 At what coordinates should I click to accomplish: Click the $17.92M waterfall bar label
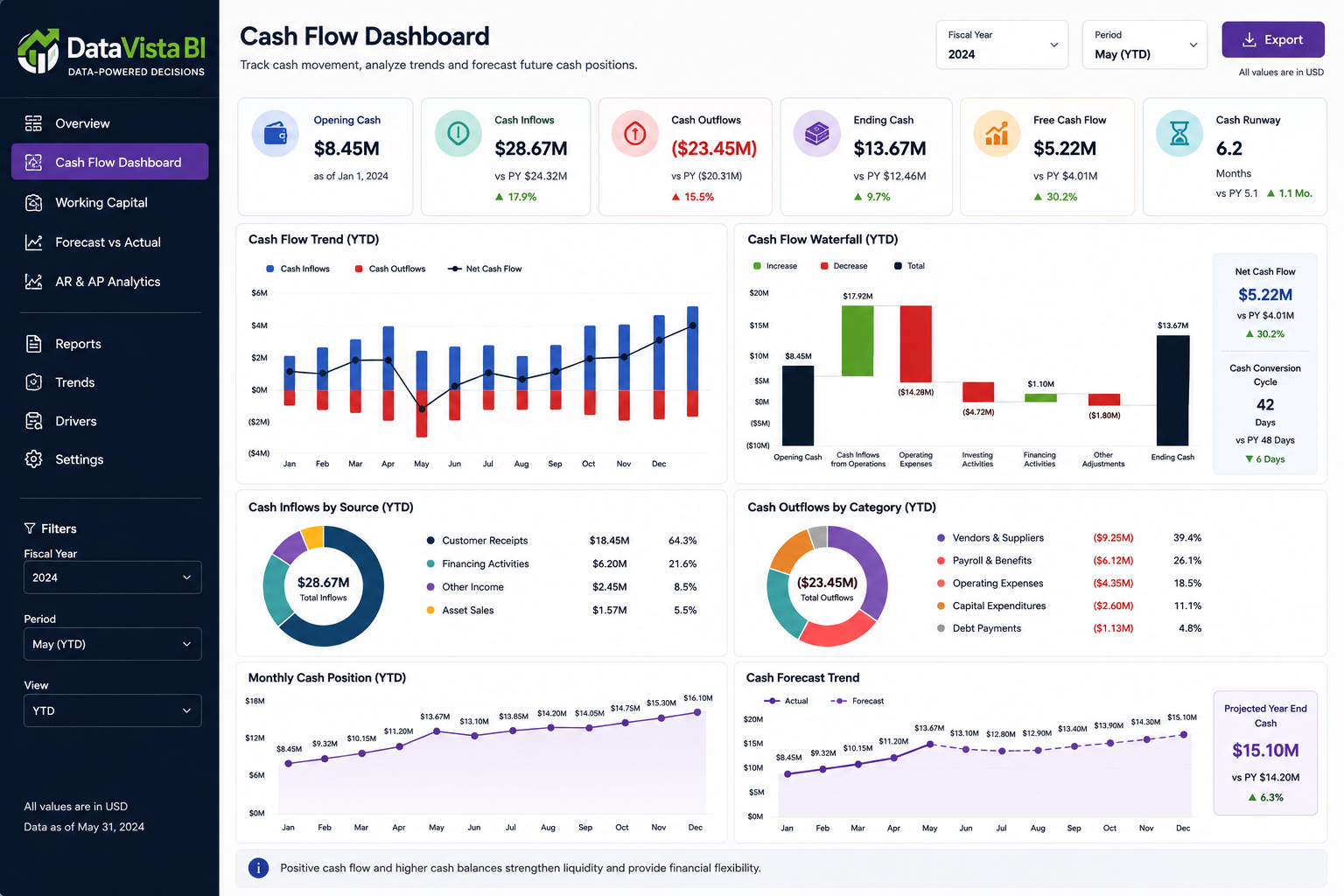(x=857, y=296)
